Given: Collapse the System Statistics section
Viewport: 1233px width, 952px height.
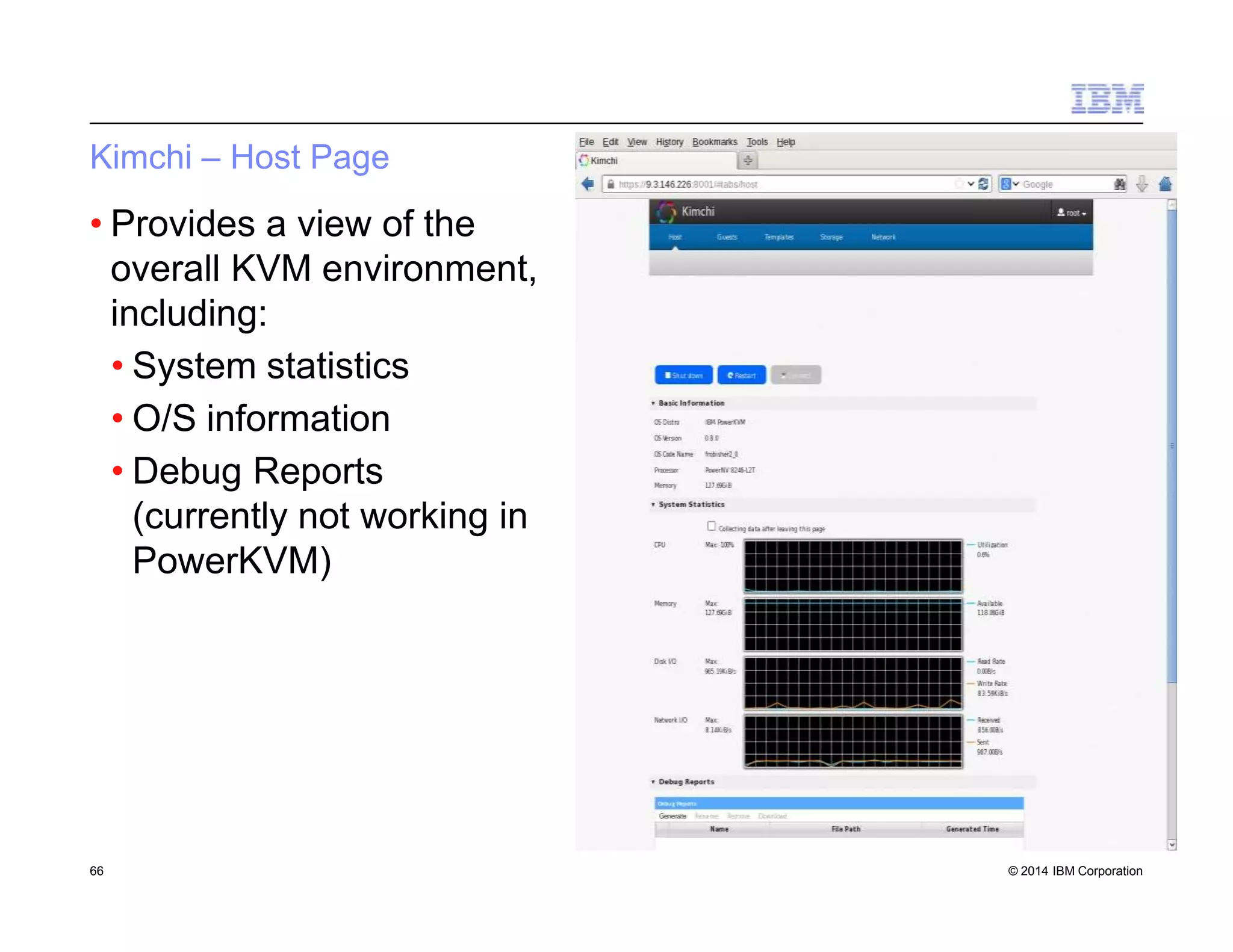Looking at the screenshot, I should [x=653, y=505].
